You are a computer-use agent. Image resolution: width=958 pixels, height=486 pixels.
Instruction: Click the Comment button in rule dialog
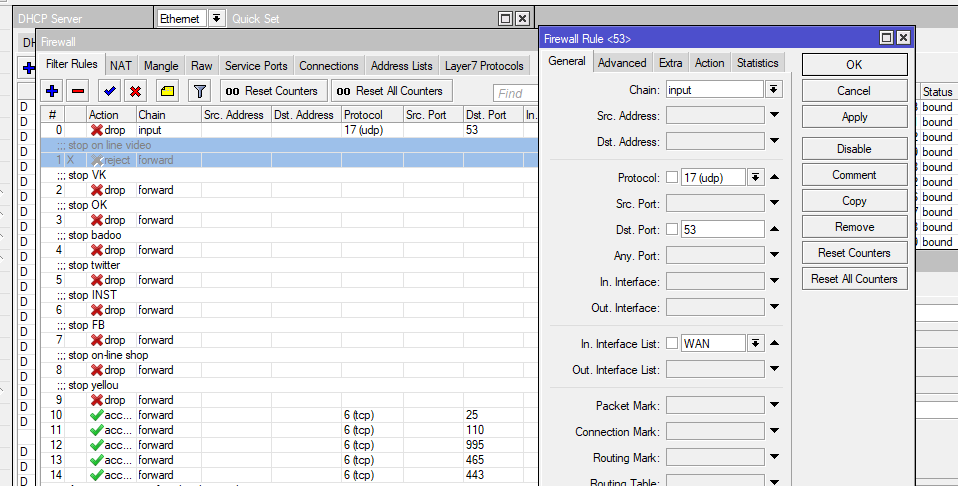(x=854, y=175)
